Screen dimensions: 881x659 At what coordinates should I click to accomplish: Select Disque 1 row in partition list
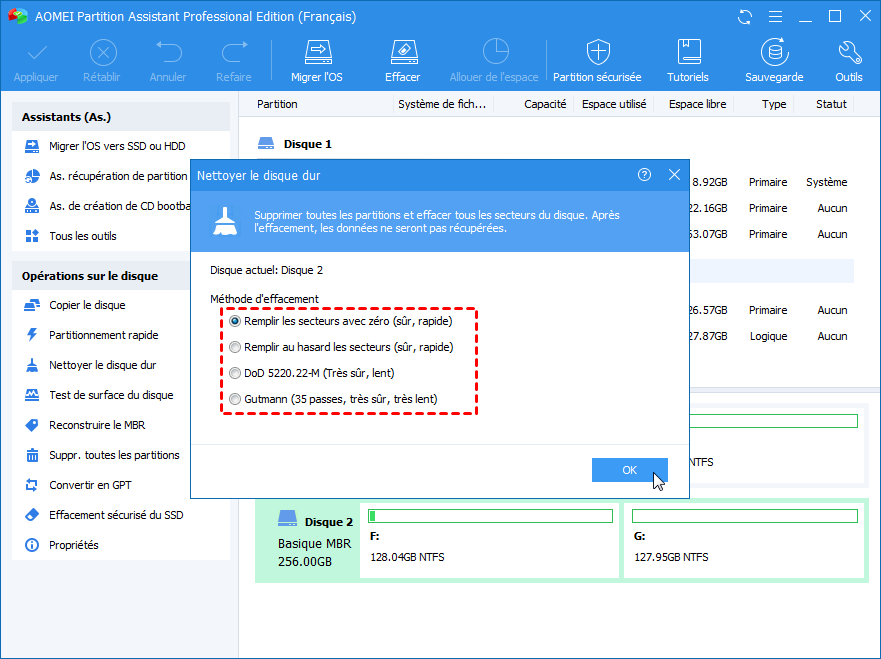pyautogui.click(x=294, y=144)
